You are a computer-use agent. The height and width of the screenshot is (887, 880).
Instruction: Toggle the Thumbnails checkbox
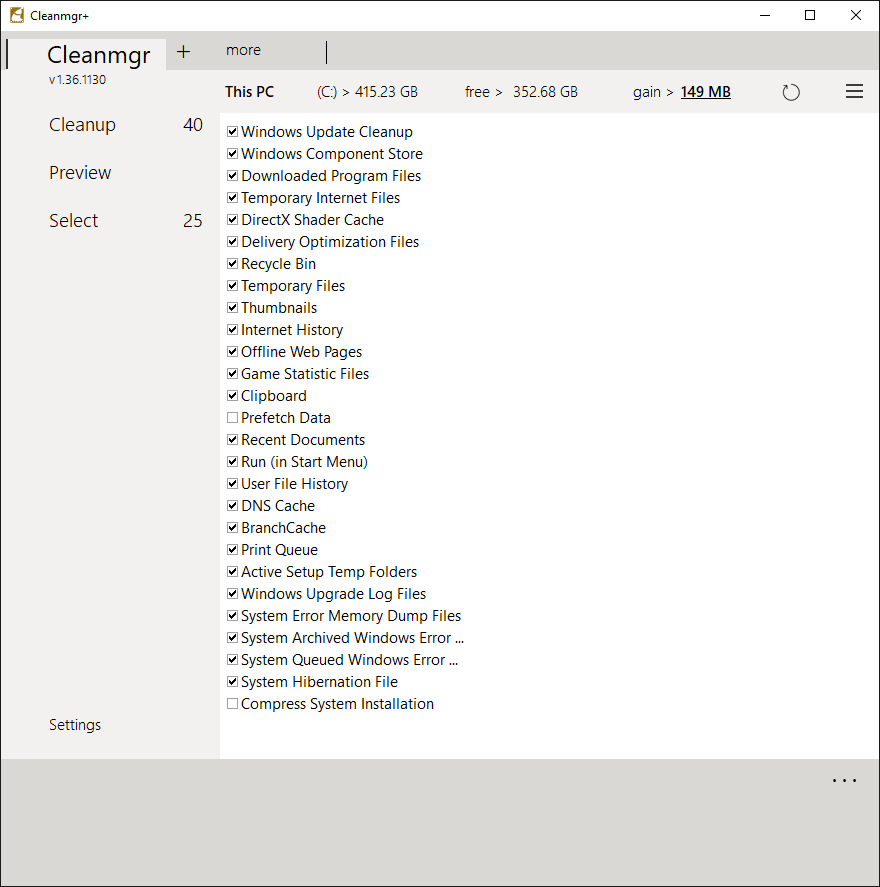coord(232,308)
